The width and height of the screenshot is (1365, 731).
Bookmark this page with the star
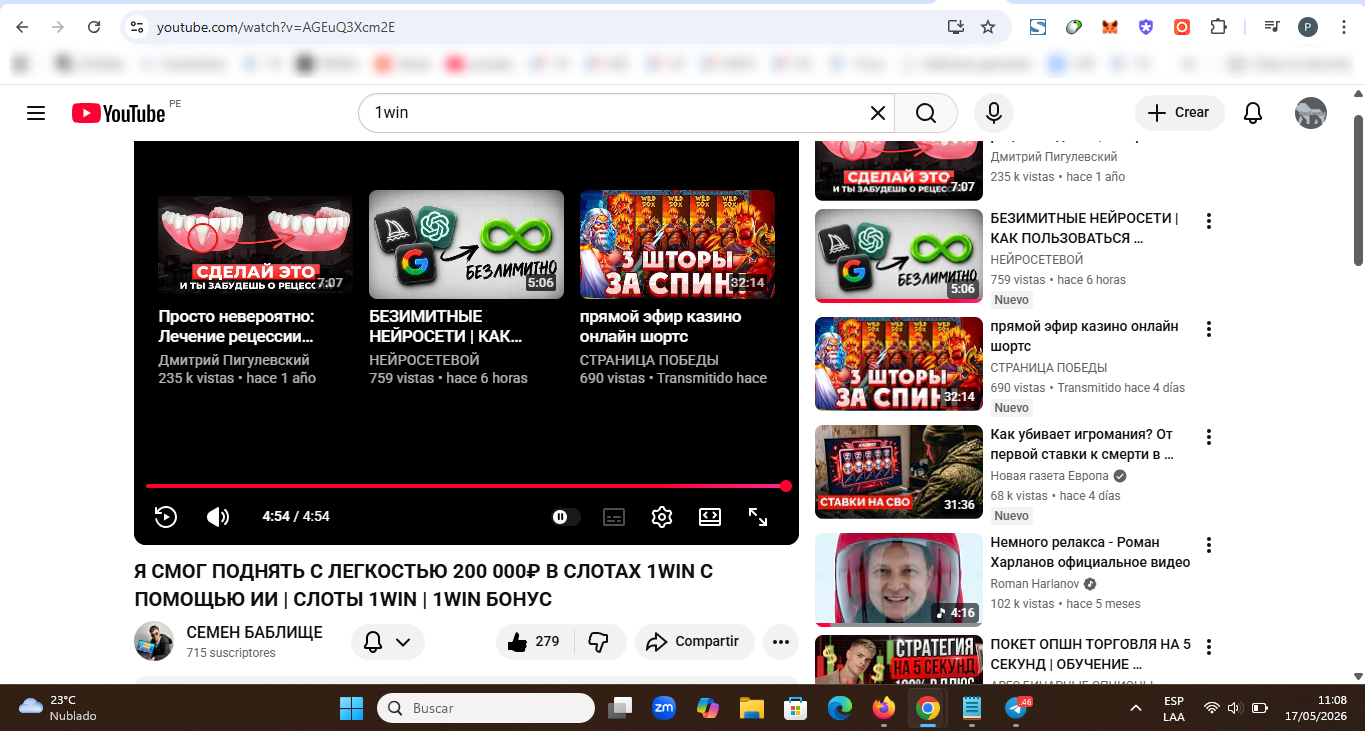[988, 27]
